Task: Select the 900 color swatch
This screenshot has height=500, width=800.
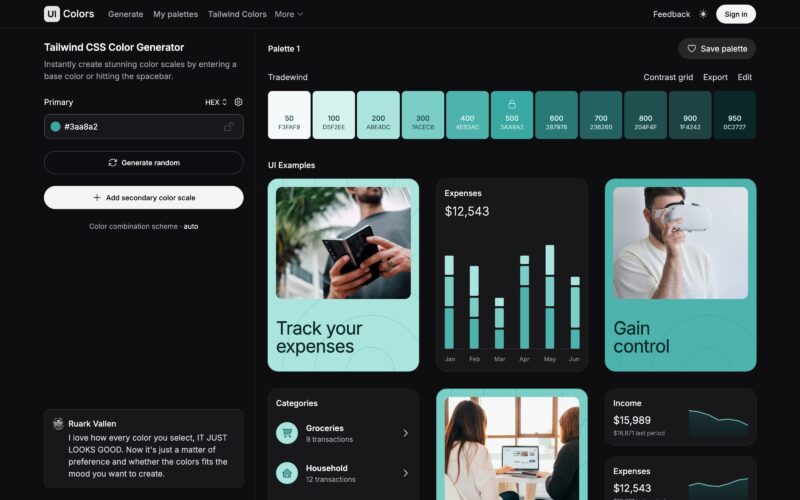Action: pos(690,115)
